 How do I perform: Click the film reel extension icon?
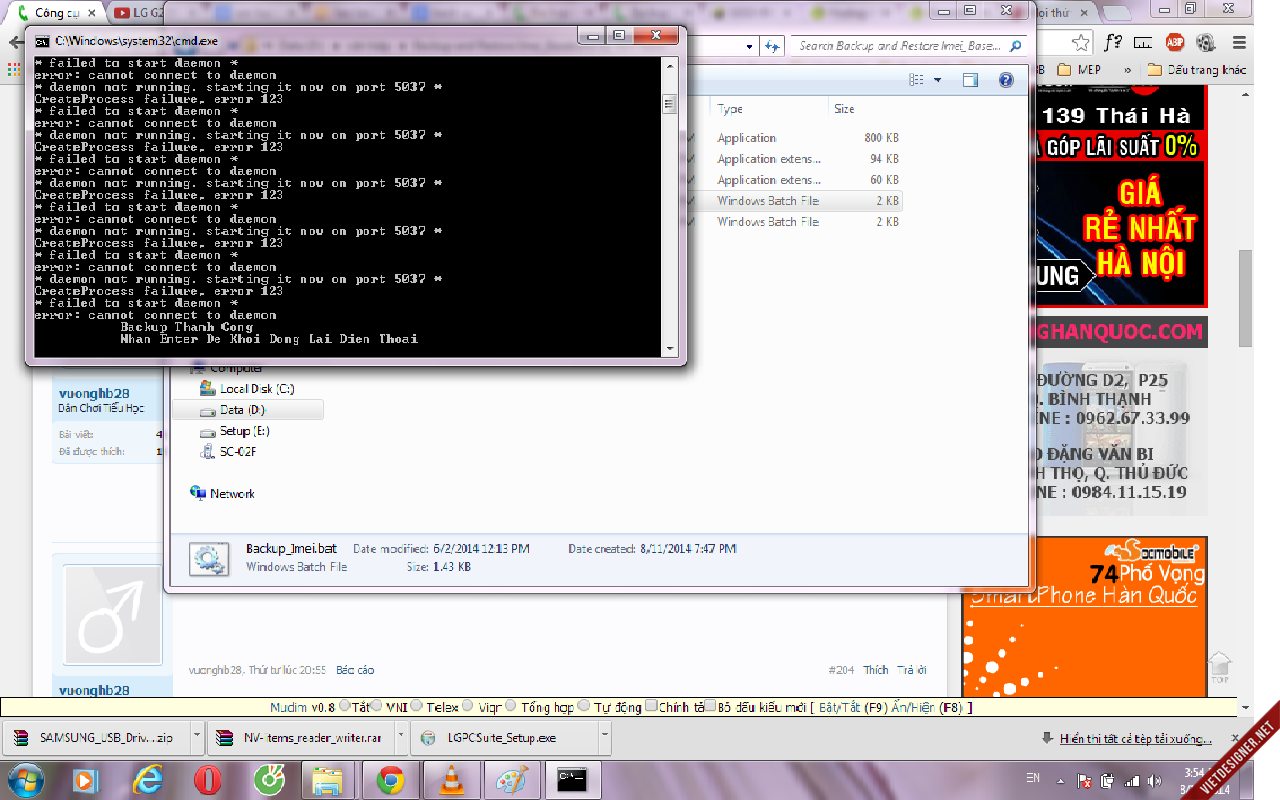click(1206, 43)
